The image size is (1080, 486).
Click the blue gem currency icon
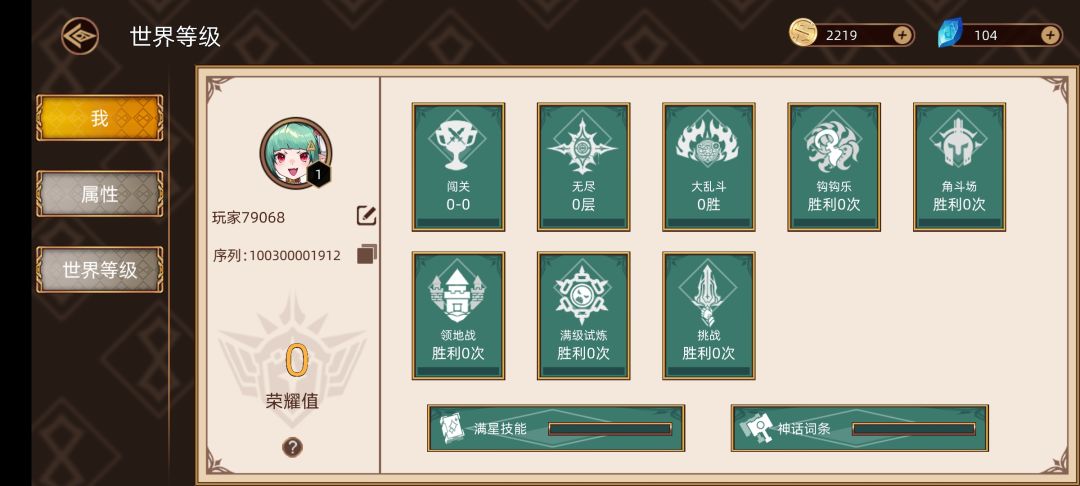click(951, 33)
